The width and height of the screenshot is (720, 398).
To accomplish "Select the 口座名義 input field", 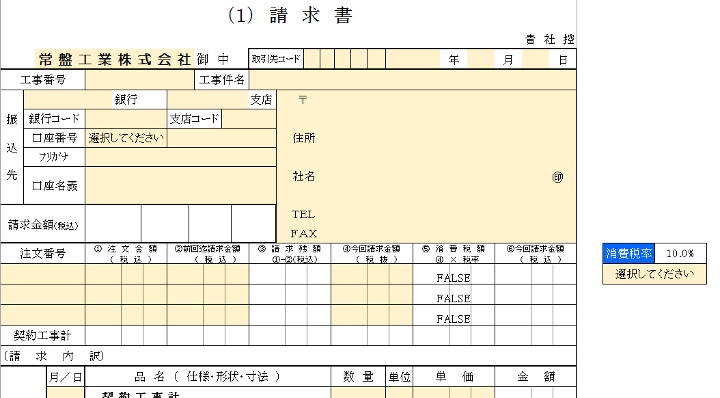I will (x=180, y=185).
